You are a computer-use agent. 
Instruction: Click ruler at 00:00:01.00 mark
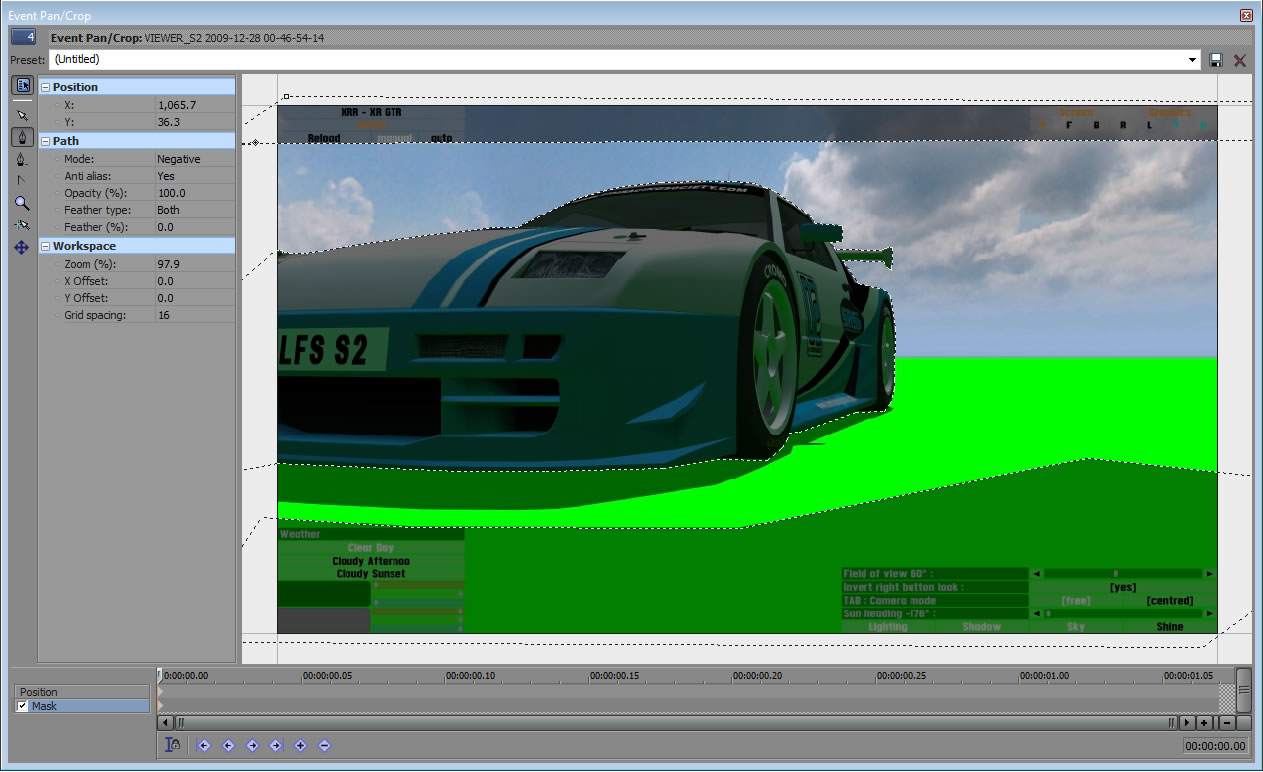click(1045, 676)
